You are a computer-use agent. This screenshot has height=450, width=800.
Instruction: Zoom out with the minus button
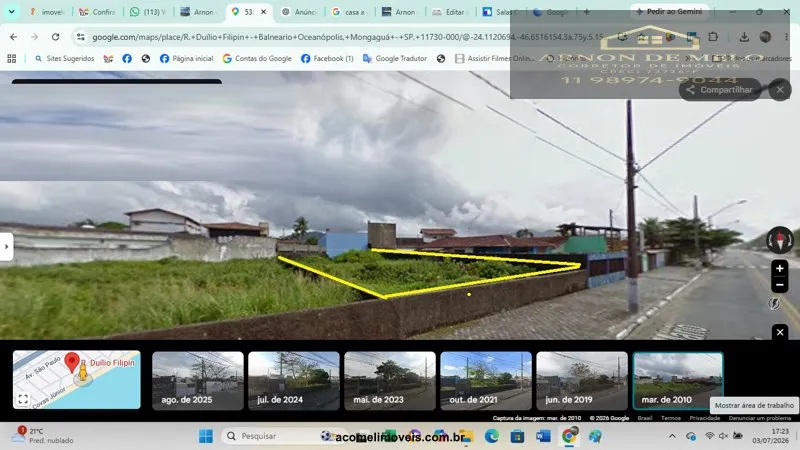(779, 285)
